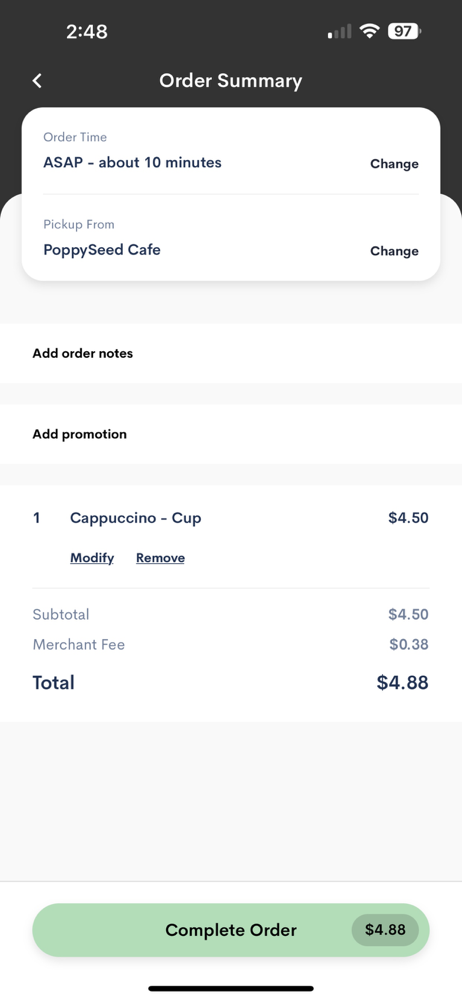Tap the Complete Order button
462x1000 pixels.
tap(231, 930)
